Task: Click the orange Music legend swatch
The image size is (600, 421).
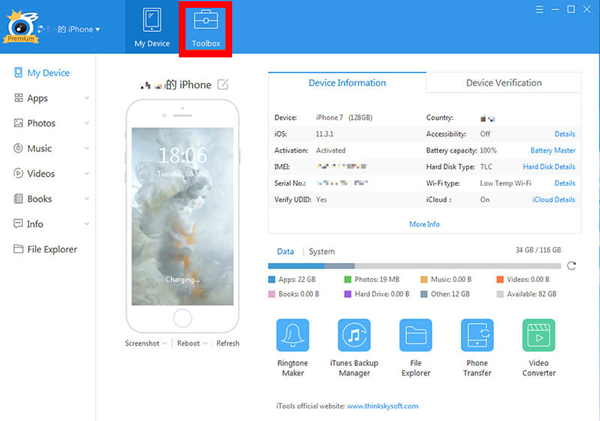Action: pyautogui.click(x=424, y=279)
